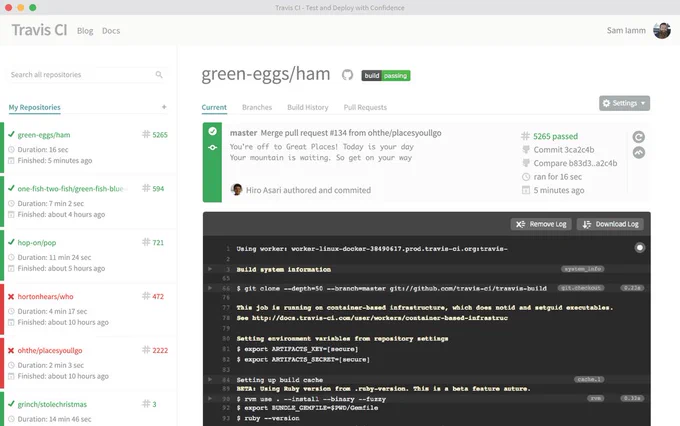Viewport: 680px width, 426px height.
Task: Click the Search all repositories field
Action: (87, 75)
